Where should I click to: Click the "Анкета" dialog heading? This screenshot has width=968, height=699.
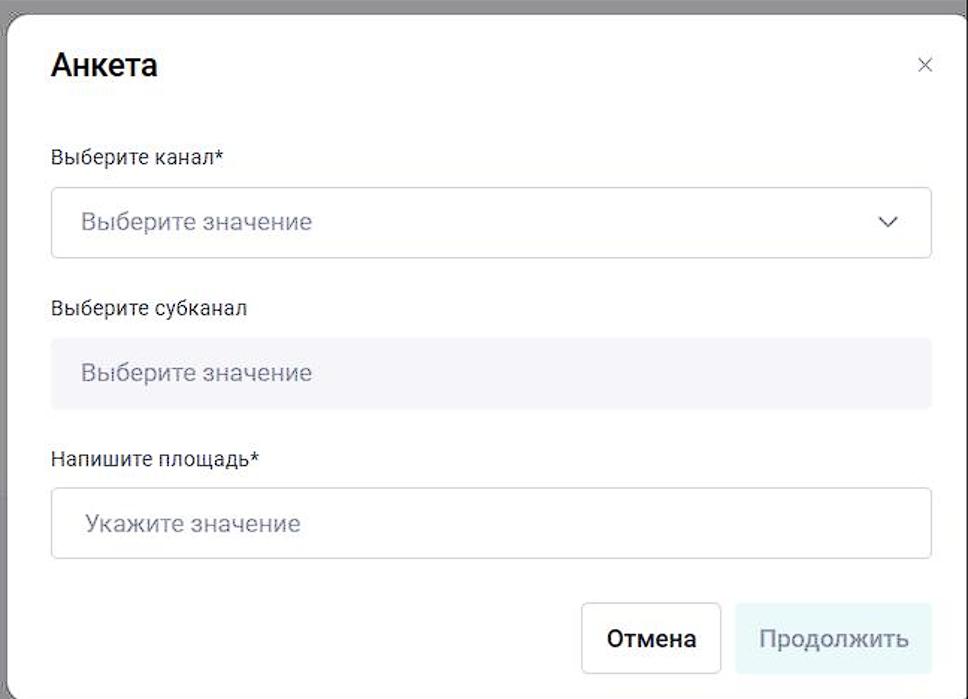point(104,66)
